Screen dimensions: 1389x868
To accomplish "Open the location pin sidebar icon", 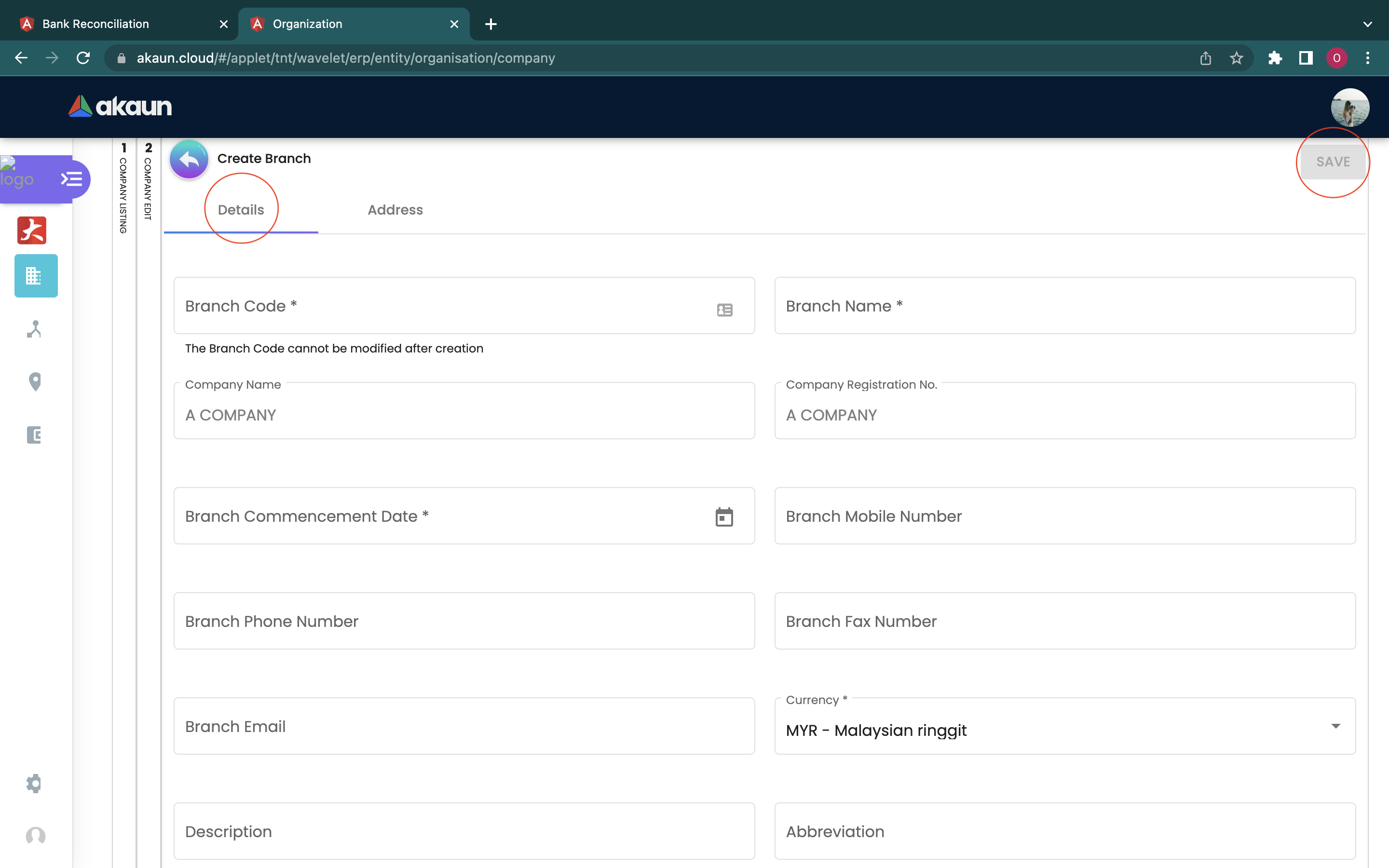I will pyautogui.click(x=35, y=382).
